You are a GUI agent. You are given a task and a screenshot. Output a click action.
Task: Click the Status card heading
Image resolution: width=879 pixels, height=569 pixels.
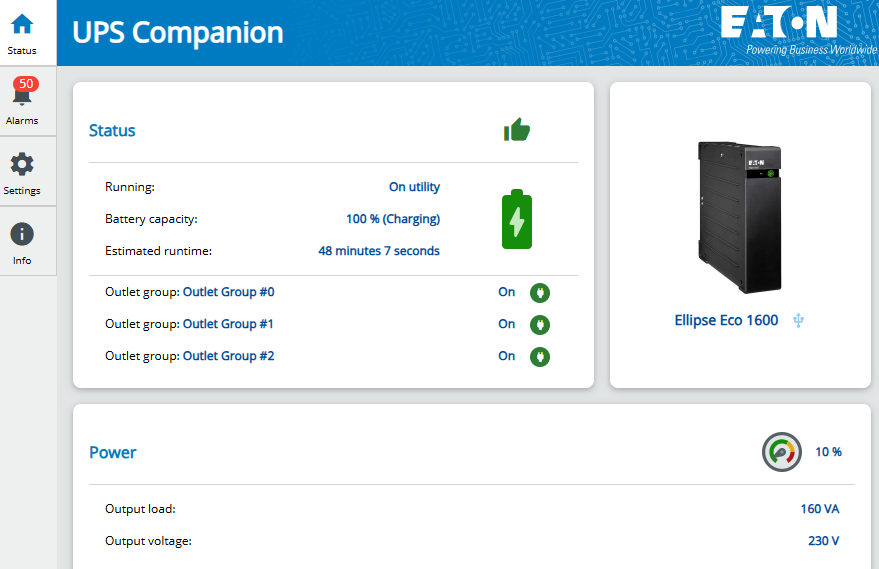pos(112,131)
